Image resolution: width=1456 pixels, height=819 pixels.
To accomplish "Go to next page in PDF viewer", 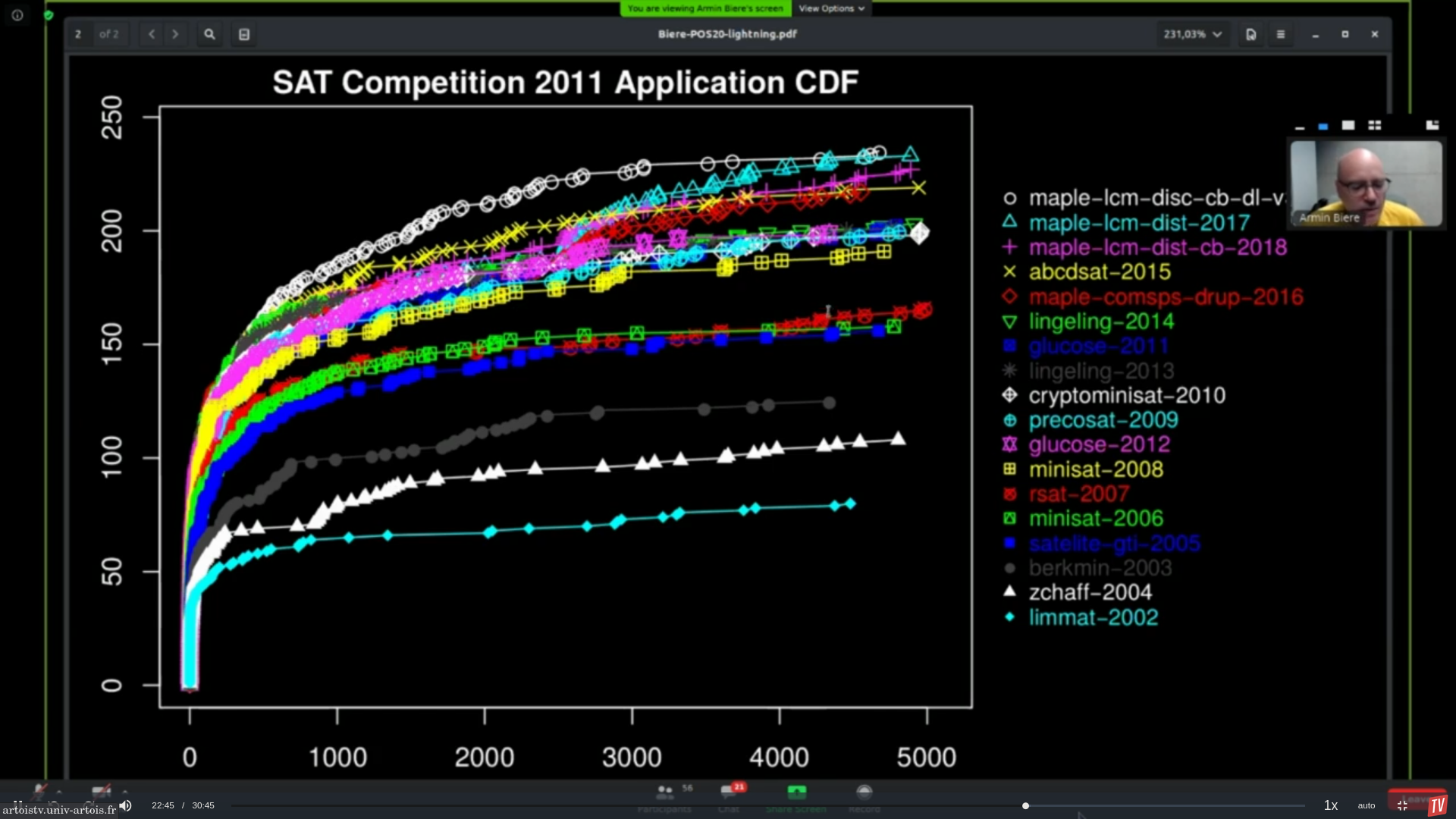I will point(175,34).
